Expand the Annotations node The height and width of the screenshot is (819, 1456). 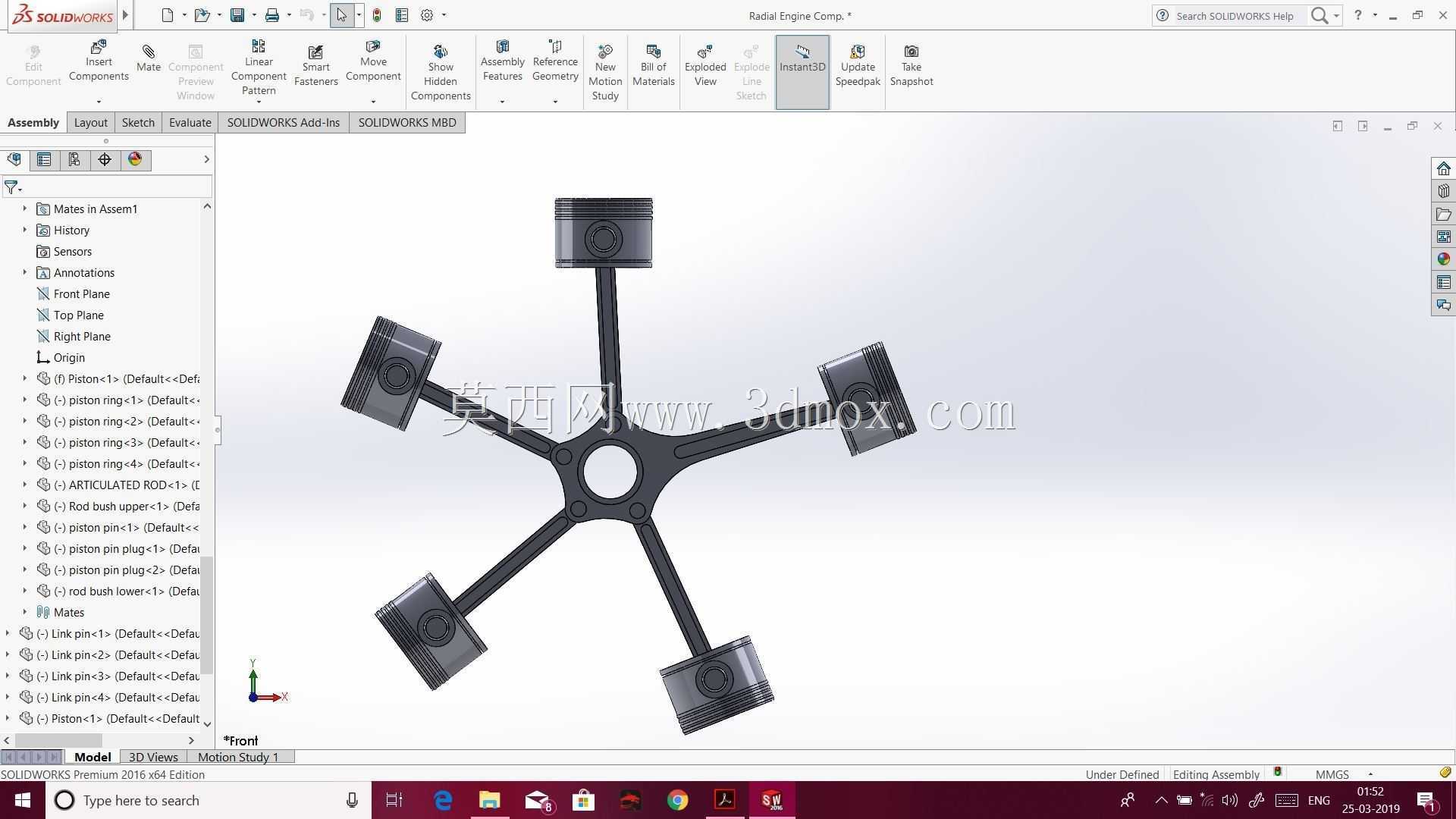pos(24,272)
